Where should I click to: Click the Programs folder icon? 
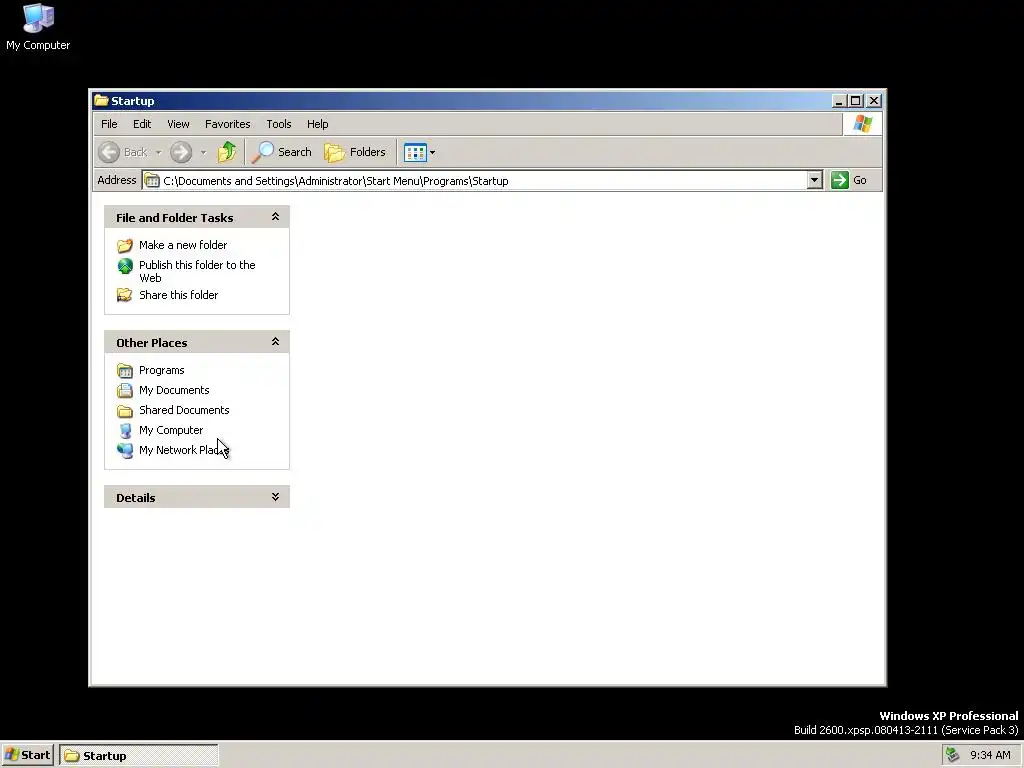point(125,371)
